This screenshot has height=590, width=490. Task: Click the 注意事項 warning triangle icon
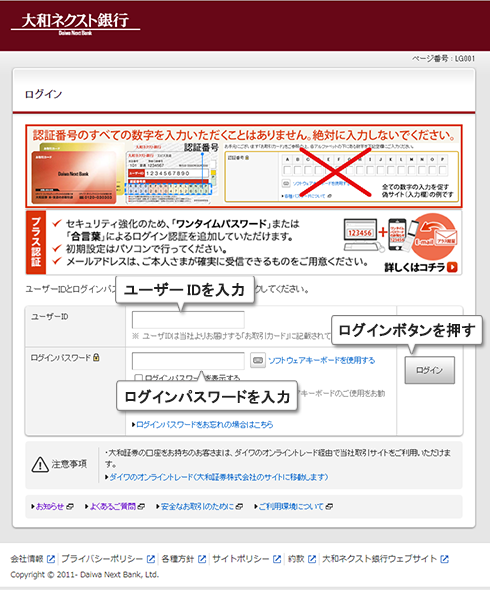(40, 464)
